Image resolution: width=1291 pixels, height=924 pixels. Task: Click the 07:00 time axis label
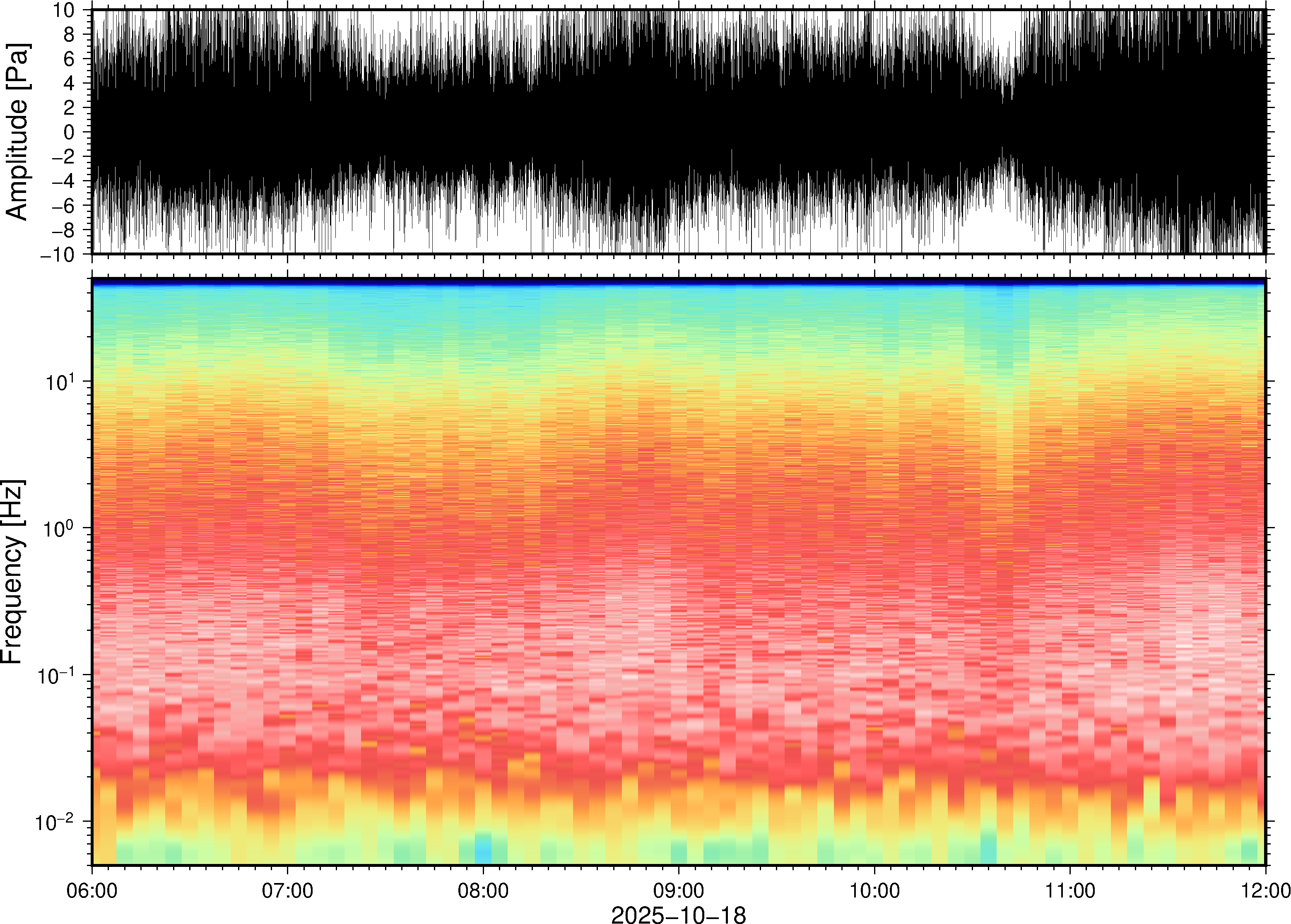[x=287, y=890]
